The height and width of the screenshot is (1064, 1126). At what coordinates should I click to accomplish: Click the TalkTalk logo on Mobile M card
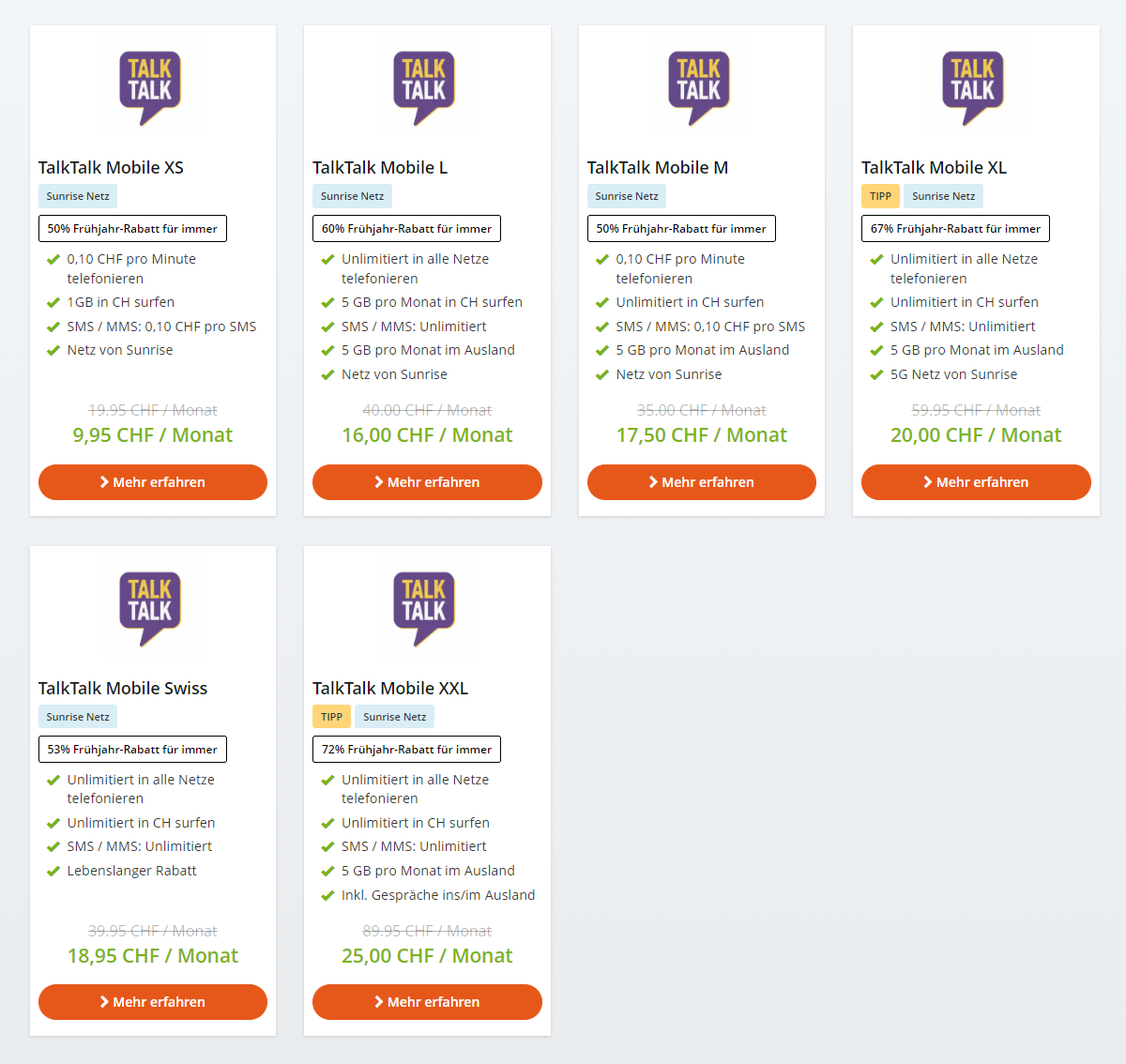pyautogui.click(x=699, y=87)
